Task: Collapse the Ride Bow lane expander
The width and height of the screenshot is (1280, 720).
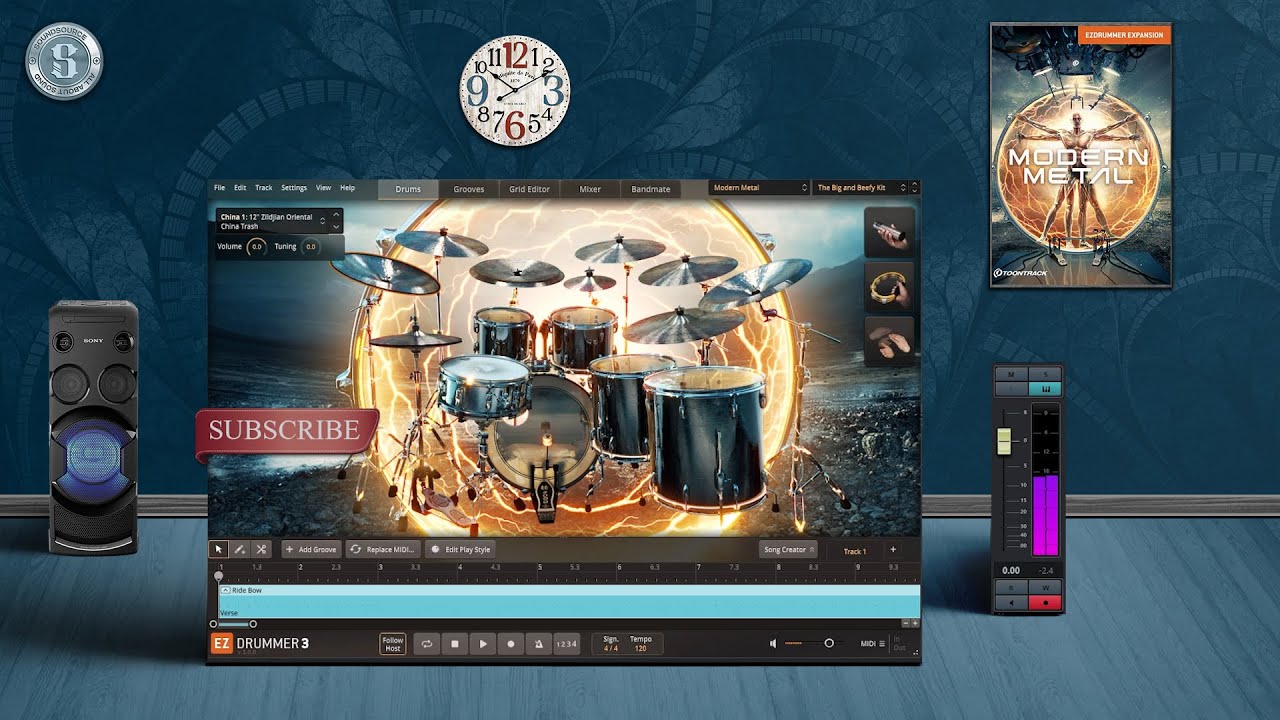Action: [x=225, y=591]
